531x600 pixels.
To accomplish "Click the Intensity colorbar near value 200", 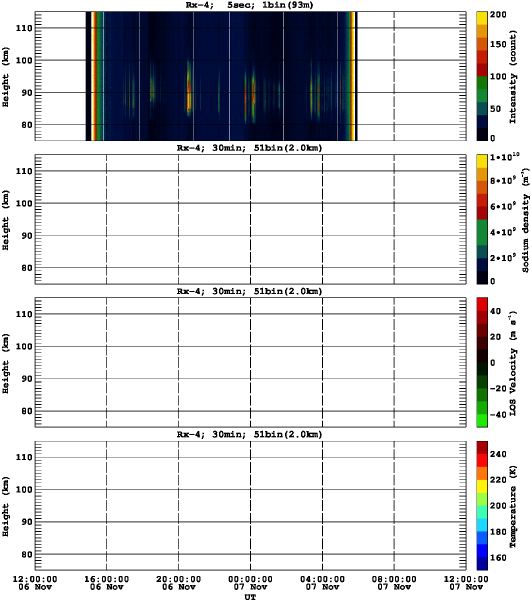I will (482, 16).
